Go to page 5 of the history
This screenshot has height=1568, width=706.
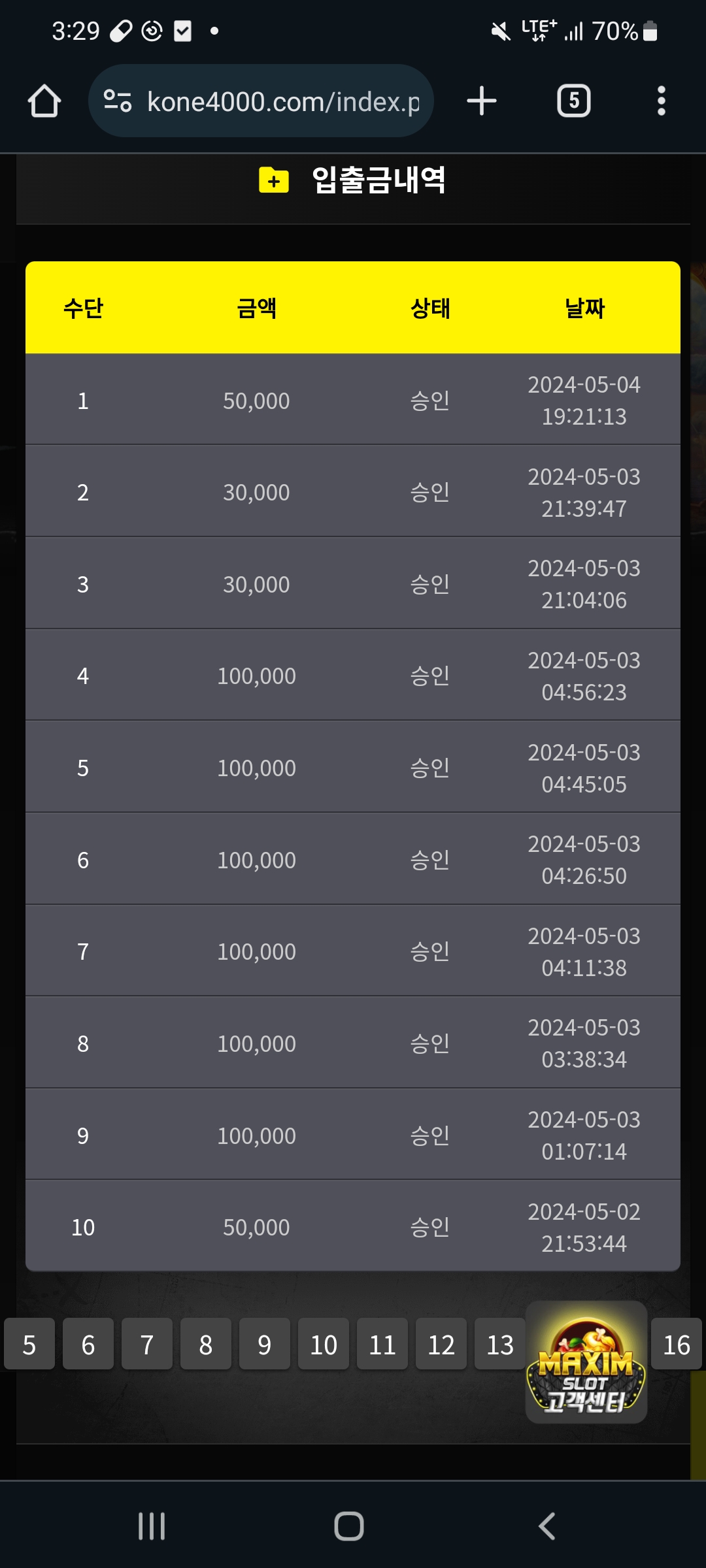pyautogui.click(x=29, y=1345)
